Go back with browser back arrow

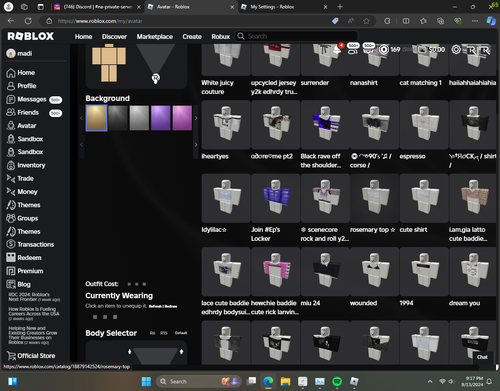click(x=11, y=21)
